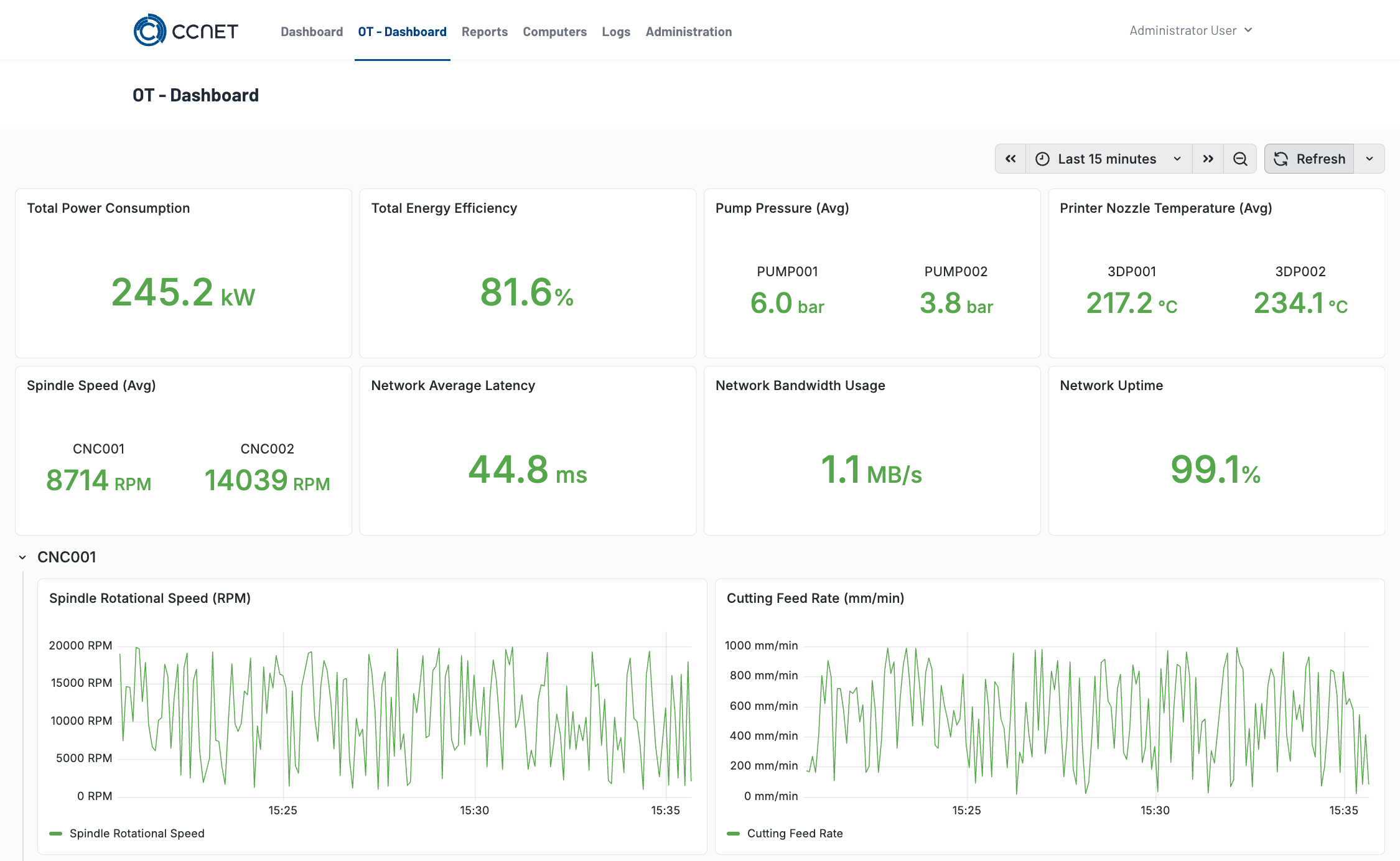Select the OT - Dashboard tab
Viewport: 1400px width, 861px height.
402,32
